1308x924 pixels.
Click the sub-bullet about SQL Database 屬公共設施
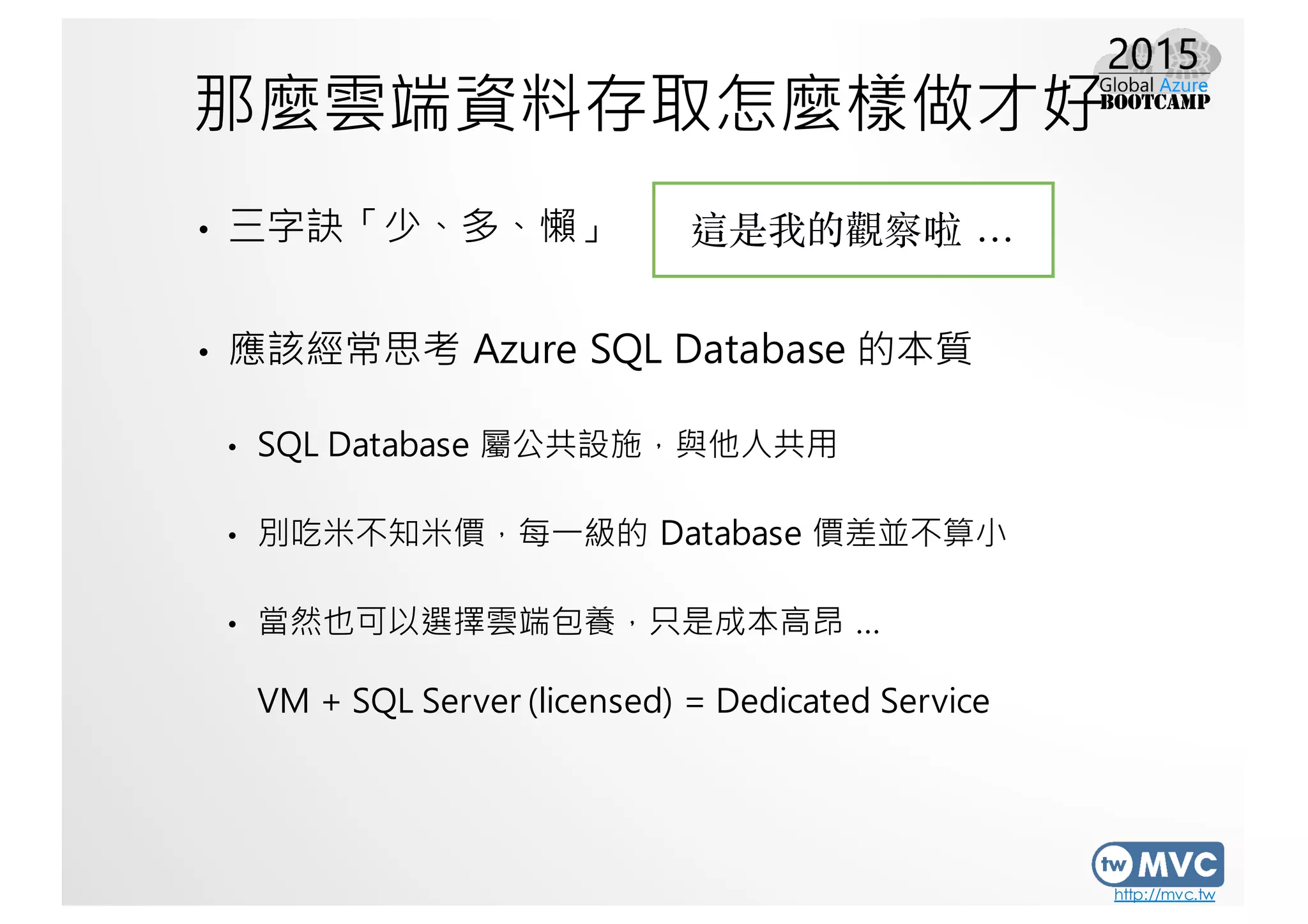click(x=547, y=444)
